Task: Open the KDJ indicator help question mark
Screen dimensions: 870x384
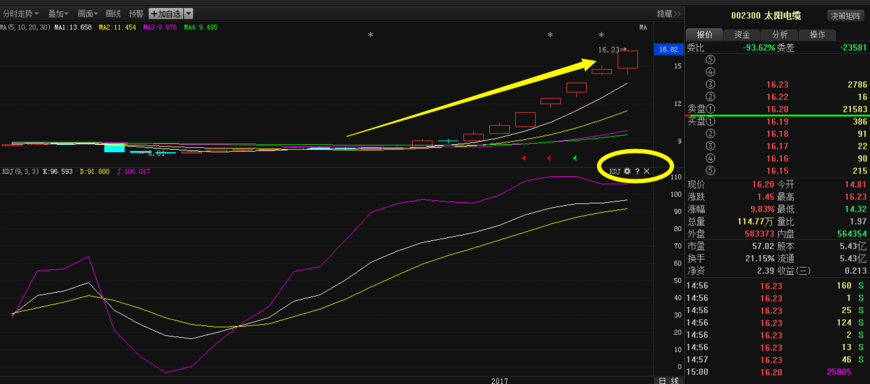Action: [637, 171]
